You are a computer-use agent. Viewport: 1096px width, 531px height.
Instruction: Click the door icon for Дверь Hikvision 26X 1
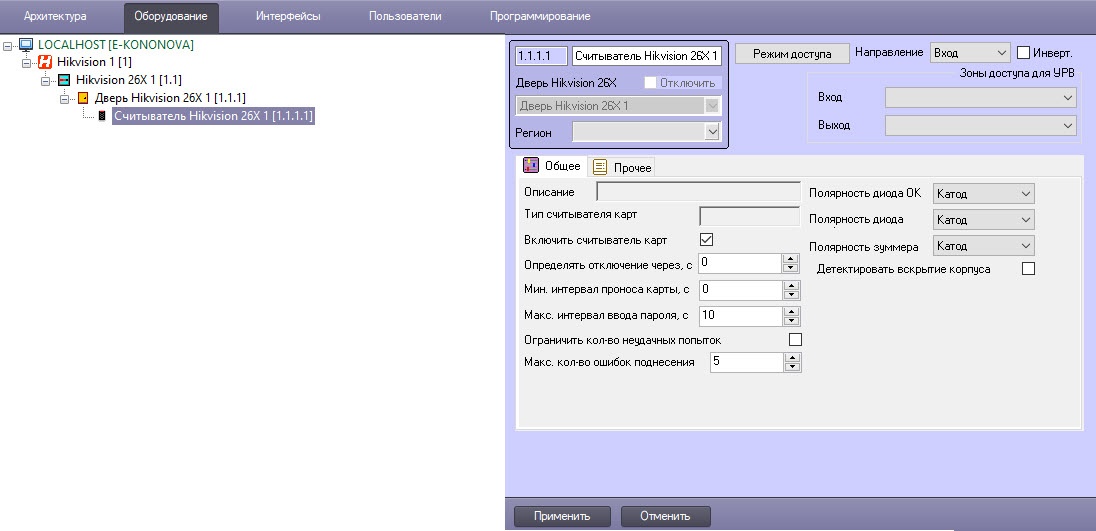[83, 98]
